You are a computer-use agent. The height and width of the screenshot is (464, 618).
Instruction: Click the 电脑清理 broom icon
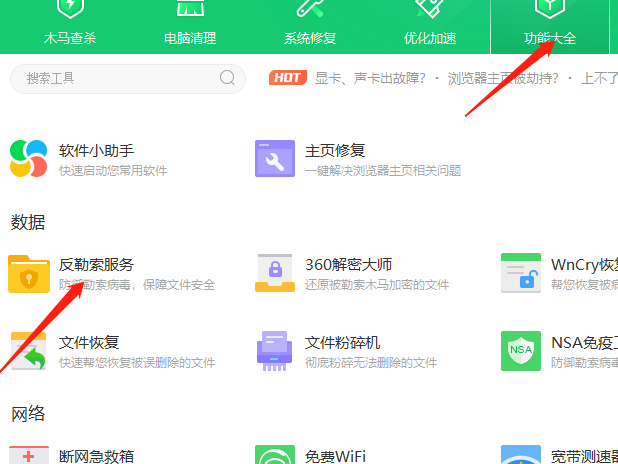190,7
